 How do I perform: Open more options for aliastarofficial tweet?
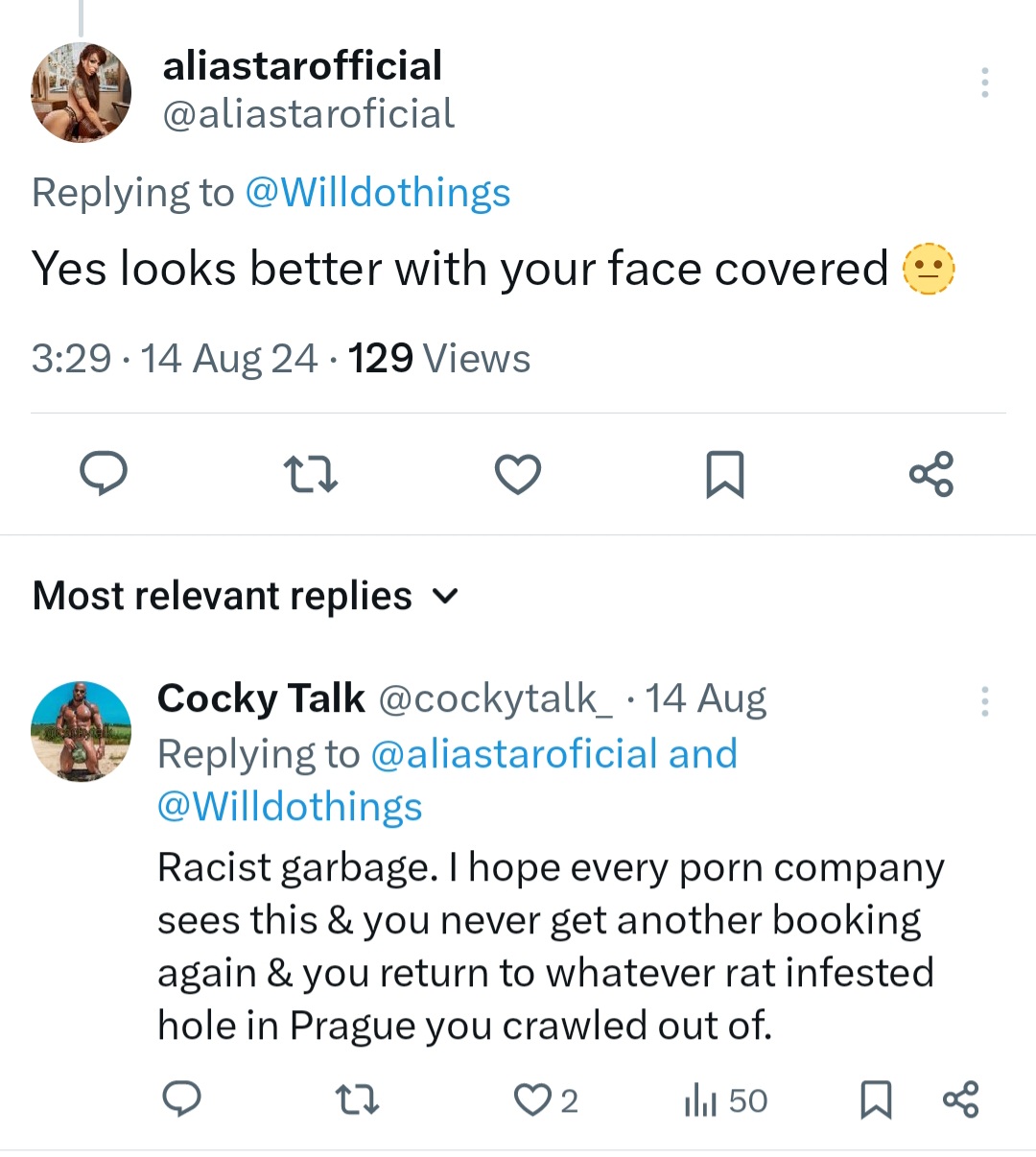[x=984, y=83]
